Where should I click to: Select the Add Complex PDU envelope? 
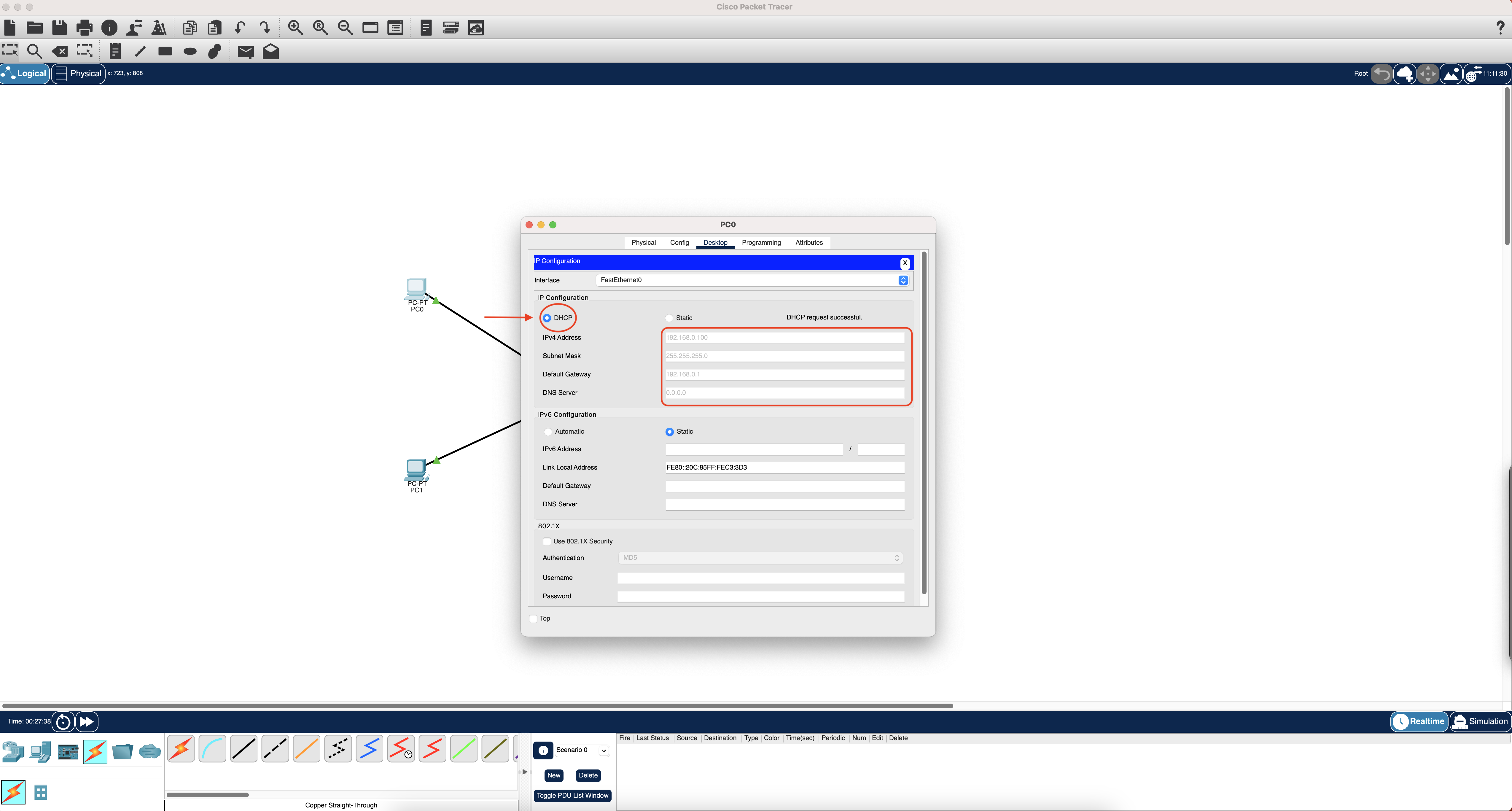tap(270, 51)
